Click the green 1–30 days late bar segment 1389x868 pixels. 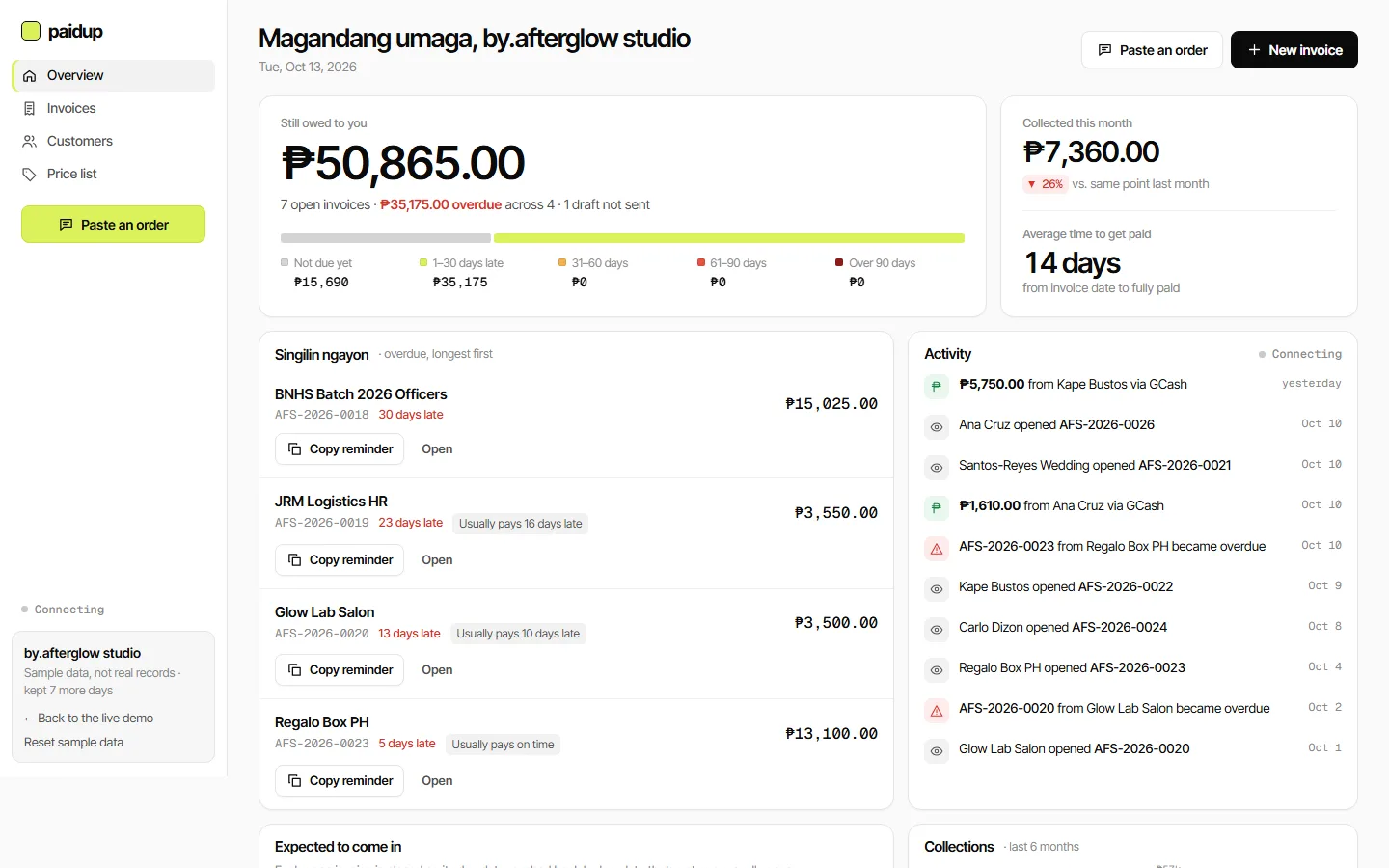729,238
